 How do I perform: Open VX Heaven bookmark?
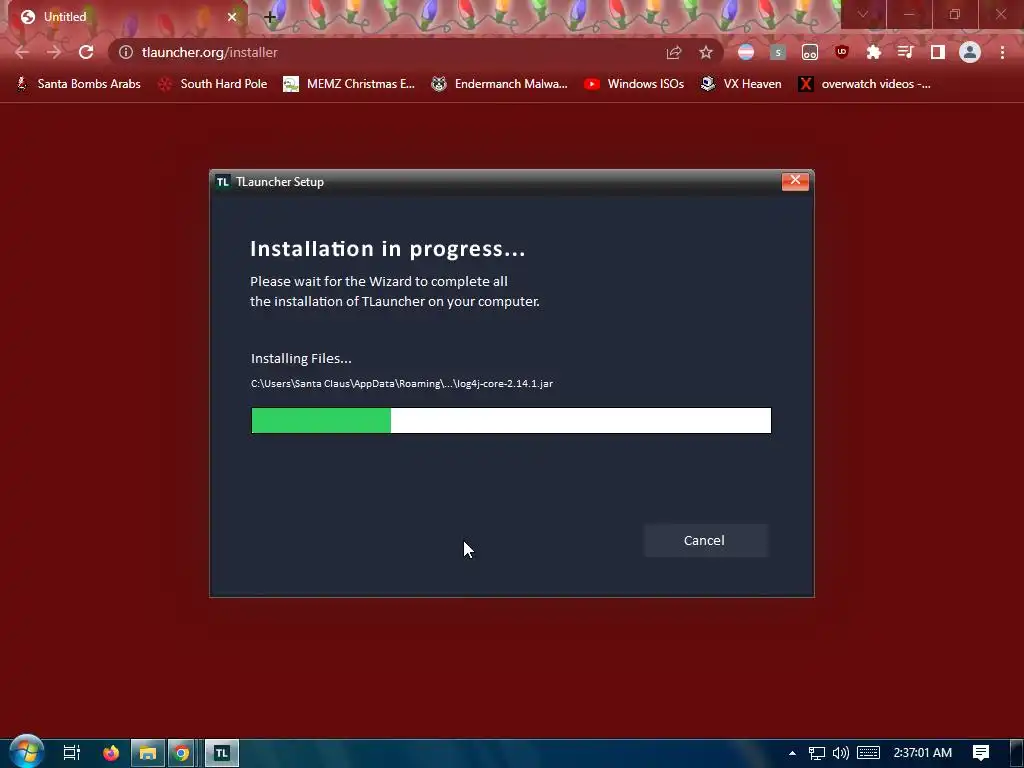pyautogui.click(x=741, y=84)
